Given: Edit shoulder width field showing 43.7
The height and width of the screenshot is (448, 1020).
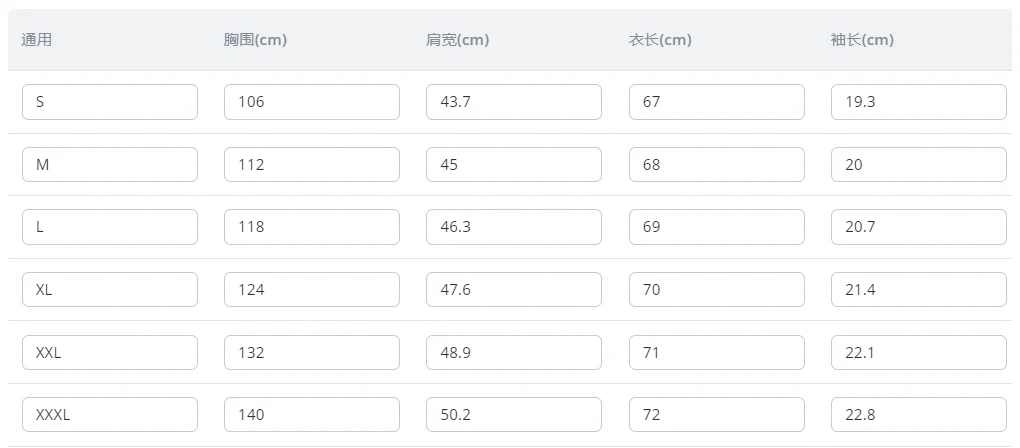Looking at the screenshot, I should (514, 102).
